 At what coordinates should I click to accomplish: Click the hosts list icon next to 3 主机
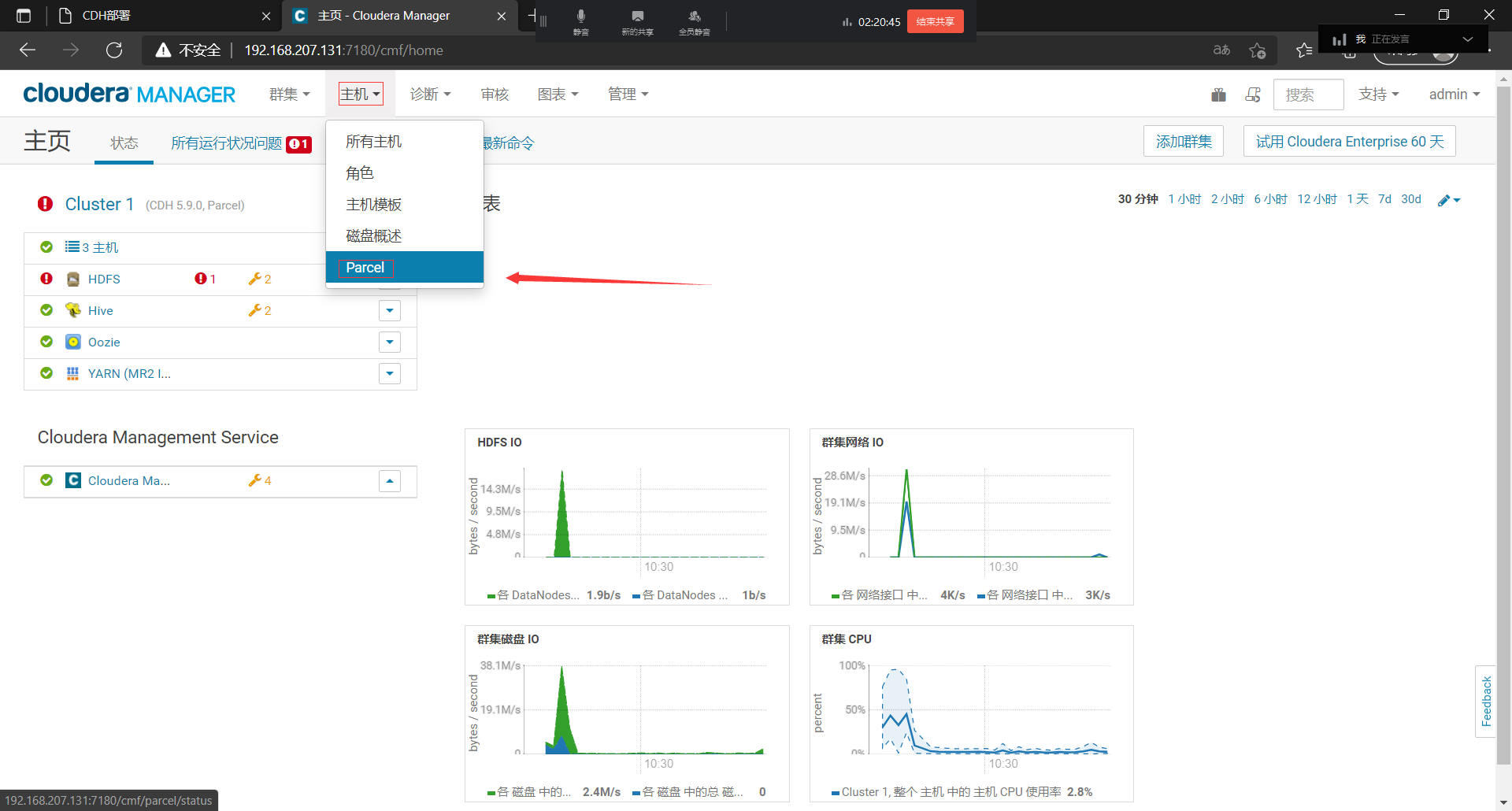[x=72, y=247]
